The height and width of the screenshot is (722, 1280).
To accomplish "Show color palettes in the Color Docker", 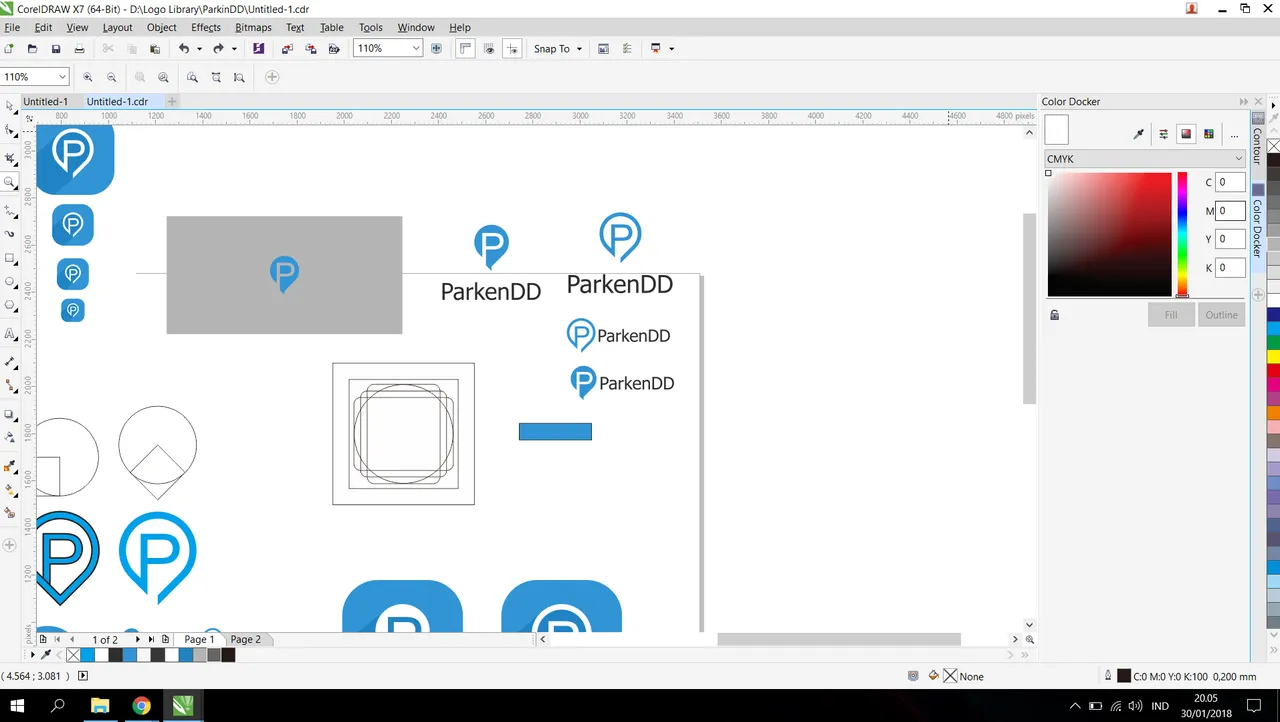I will click(1209, 134).
